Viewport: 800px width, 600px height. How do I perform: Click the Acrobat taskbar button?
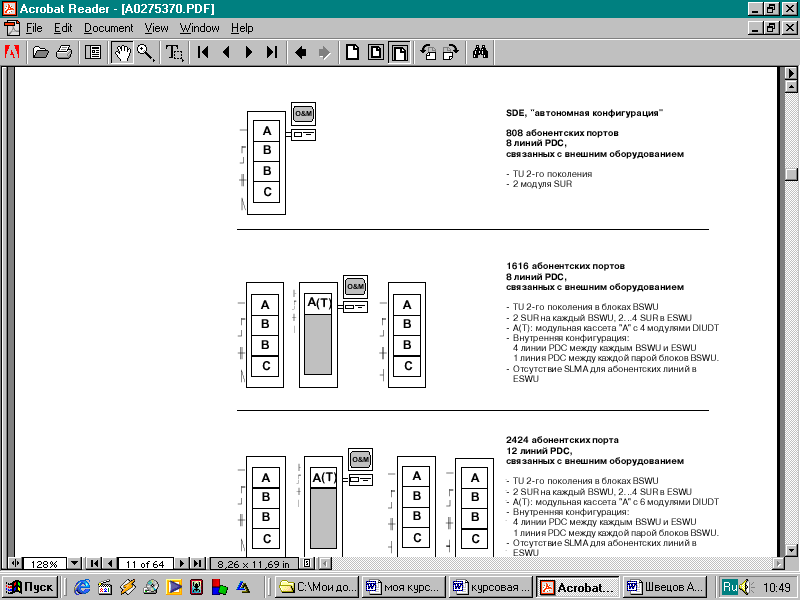578,587
